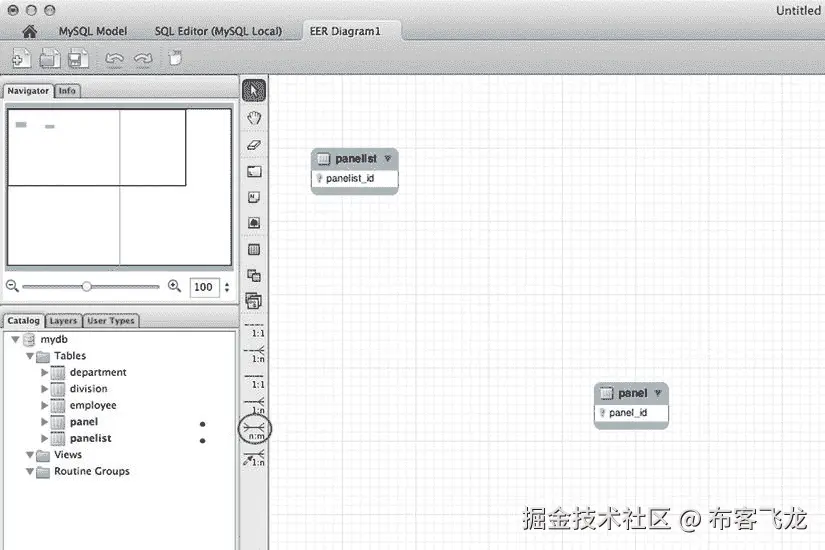Select first 1:1 non-identifying relationship tool
The height and width of the screenshot is (550, 825).
point(255,330)
